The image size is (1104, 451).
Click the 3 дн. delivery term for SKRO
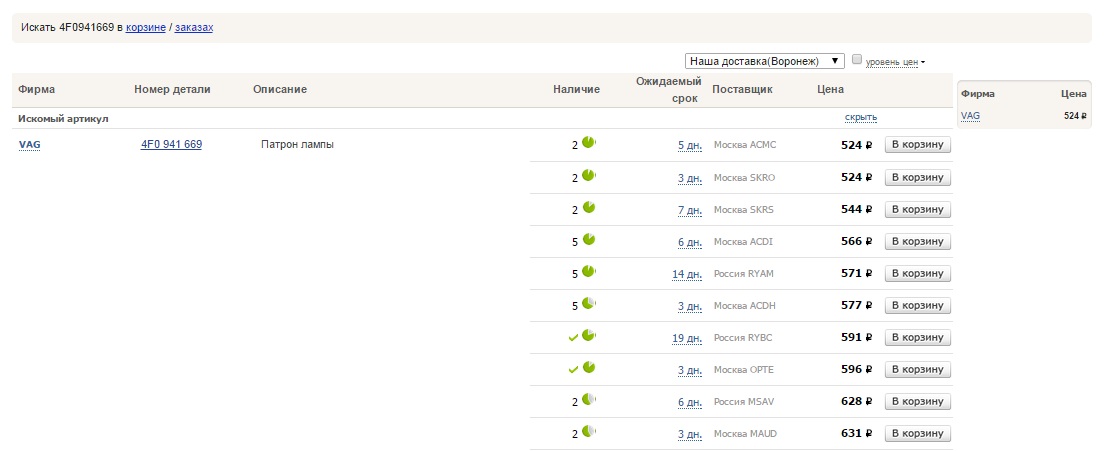coord(690,178)
